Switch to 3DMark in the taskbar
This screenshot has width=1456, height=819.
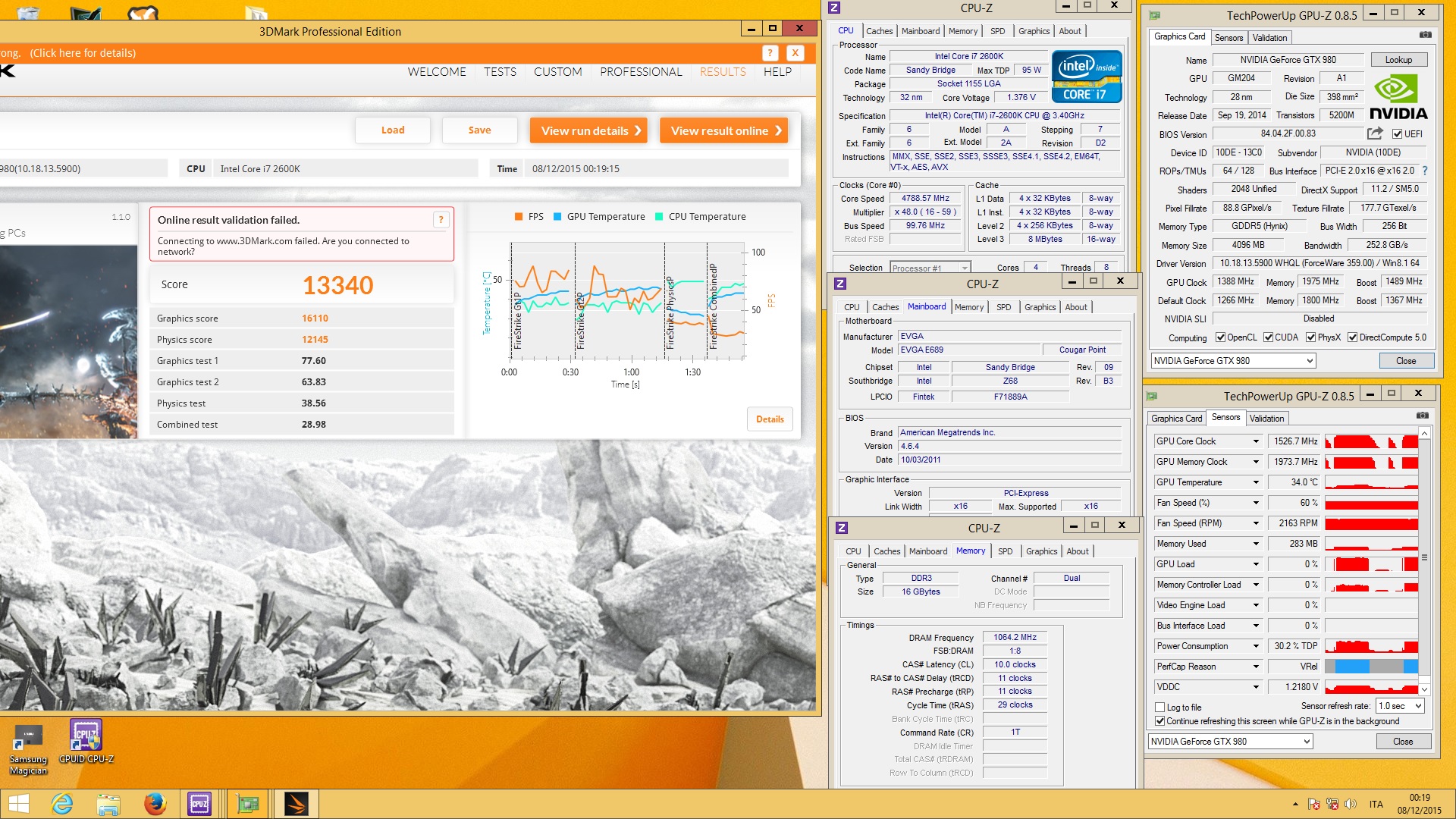296,804
